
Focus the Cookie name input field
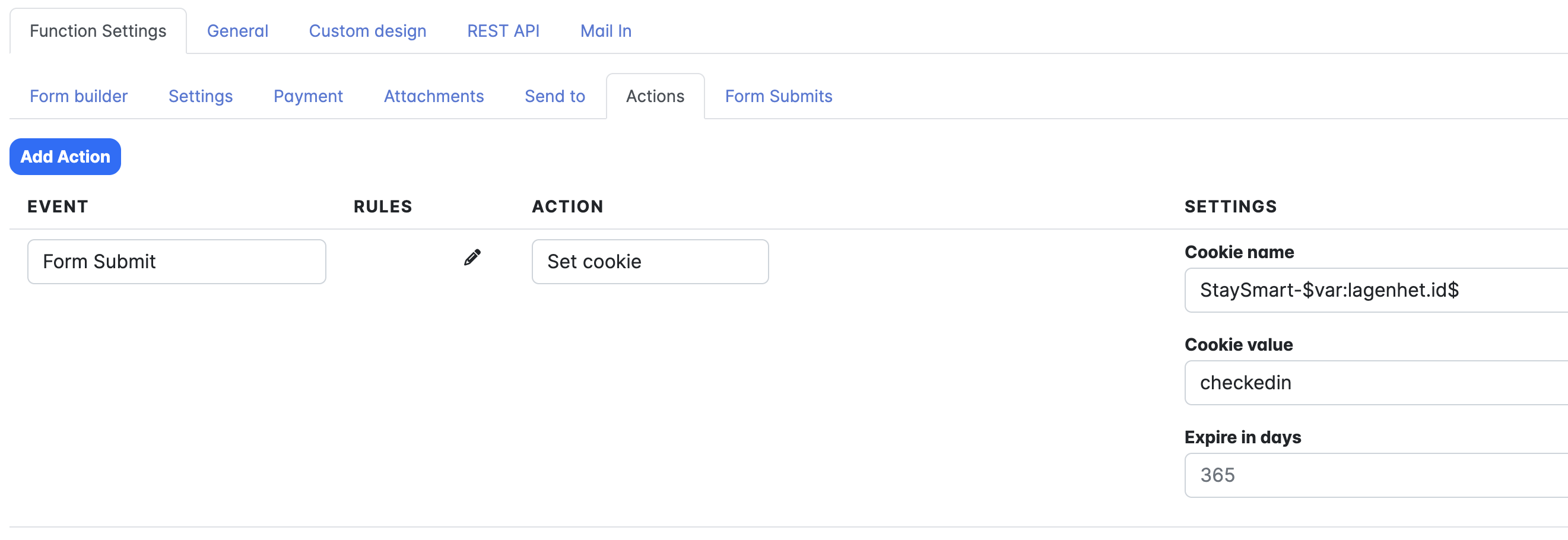click(1376, 290)
